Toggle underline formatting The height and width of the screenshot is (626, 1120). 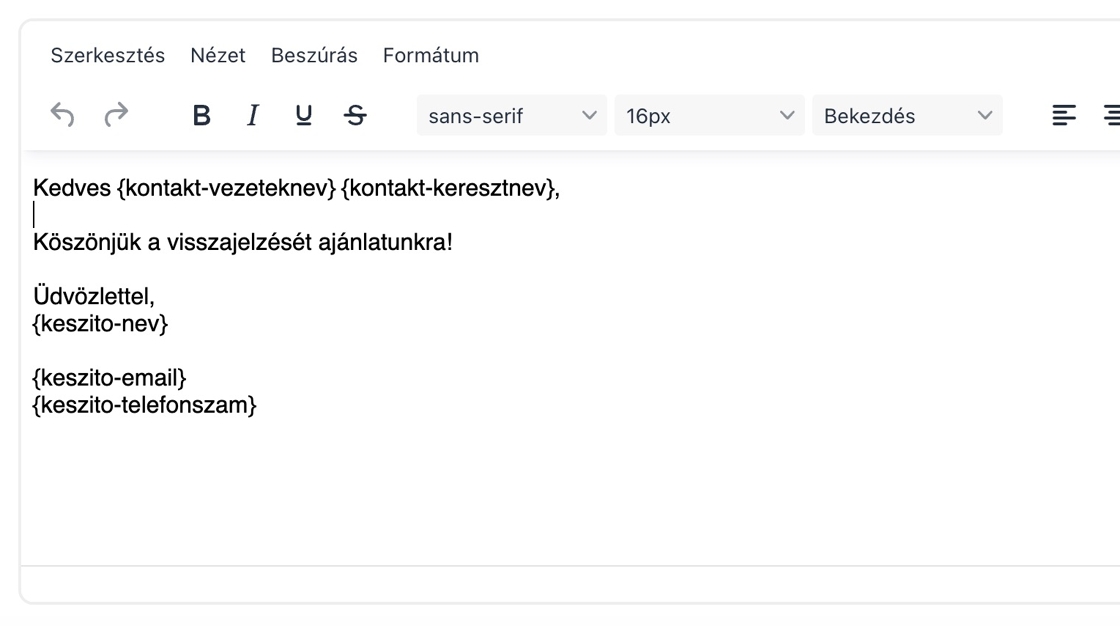pos(303,116)
